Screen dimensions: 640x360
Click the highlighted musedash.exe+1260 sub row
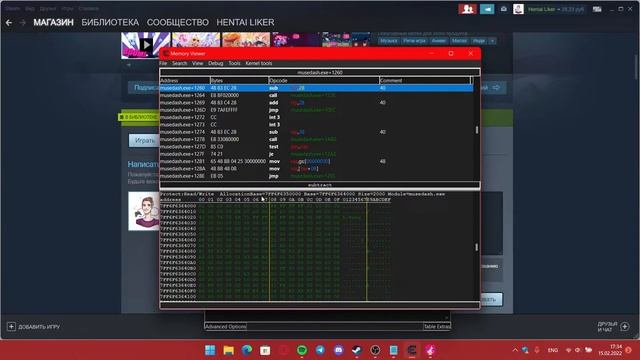click(316, 88)
